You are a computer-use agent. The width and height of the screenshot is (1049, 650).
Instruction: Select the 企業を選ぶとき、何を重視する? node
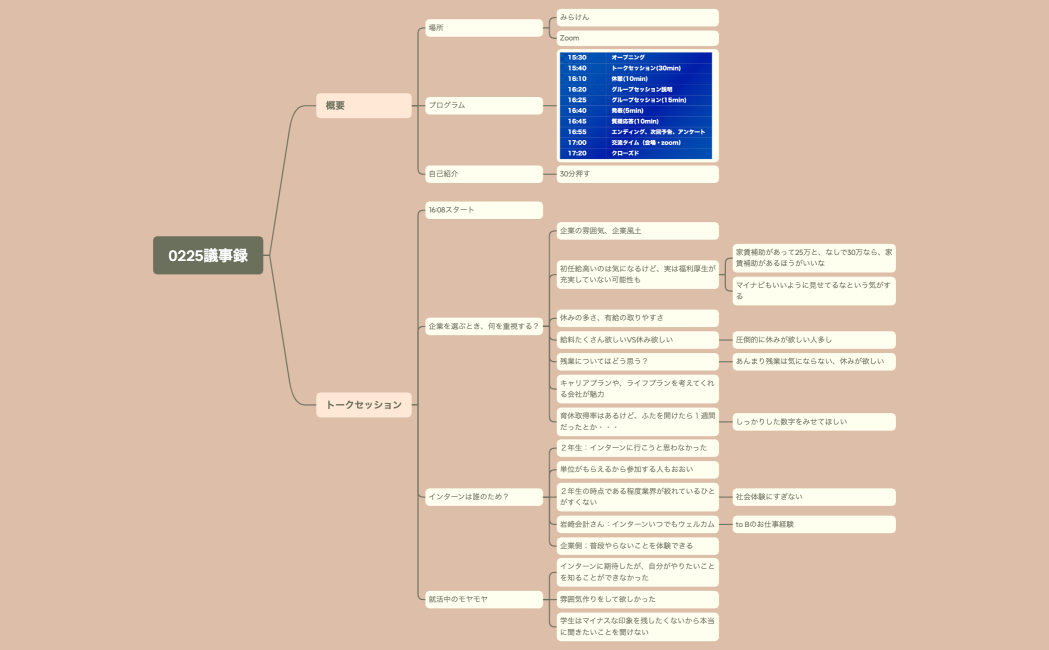(482, 324)
